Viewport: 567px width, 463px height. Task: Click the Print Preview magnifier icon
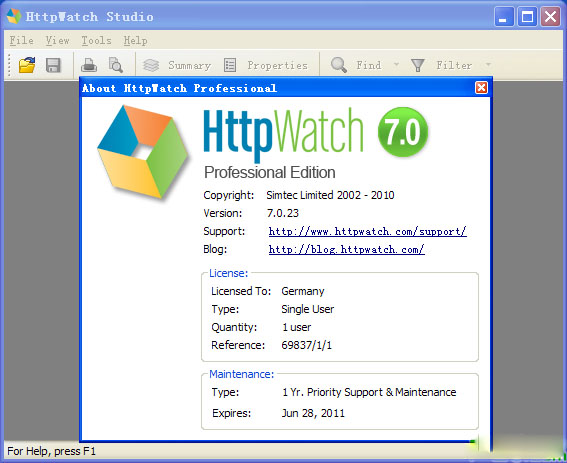pos(116,65)
